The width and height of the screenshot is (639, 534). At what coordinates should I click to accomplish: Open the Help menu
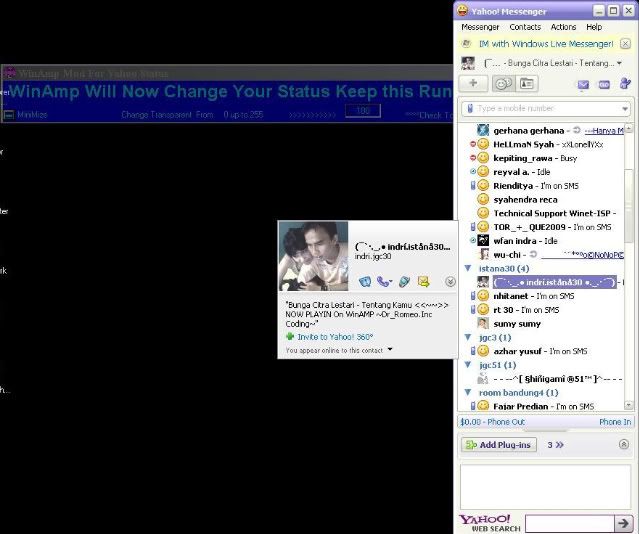(594, 27)
